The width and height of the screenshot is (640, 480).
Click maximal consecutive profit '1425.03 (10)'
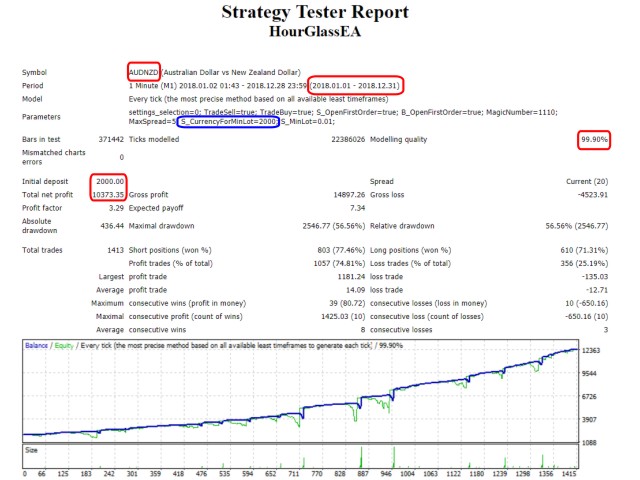[343, 317]
